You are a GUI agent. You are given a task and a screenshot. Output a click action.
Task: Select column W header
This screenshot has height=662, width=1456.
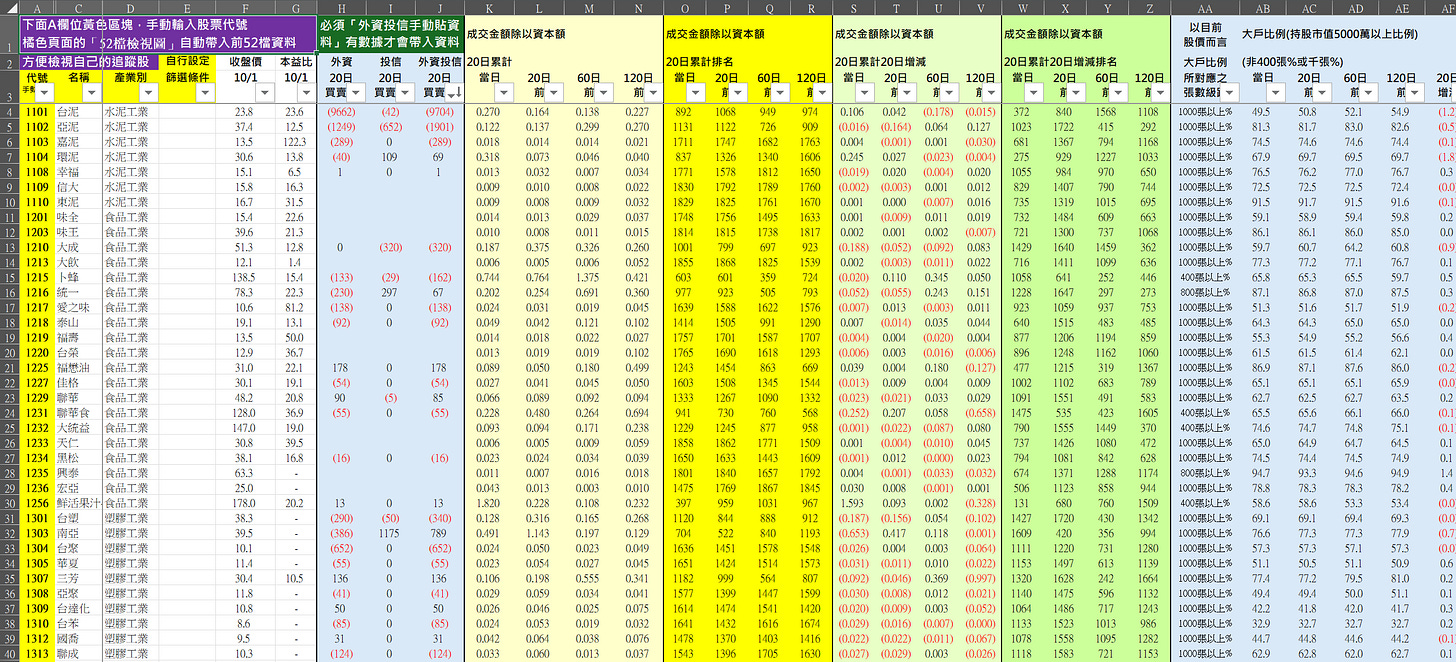point(1022,6)
